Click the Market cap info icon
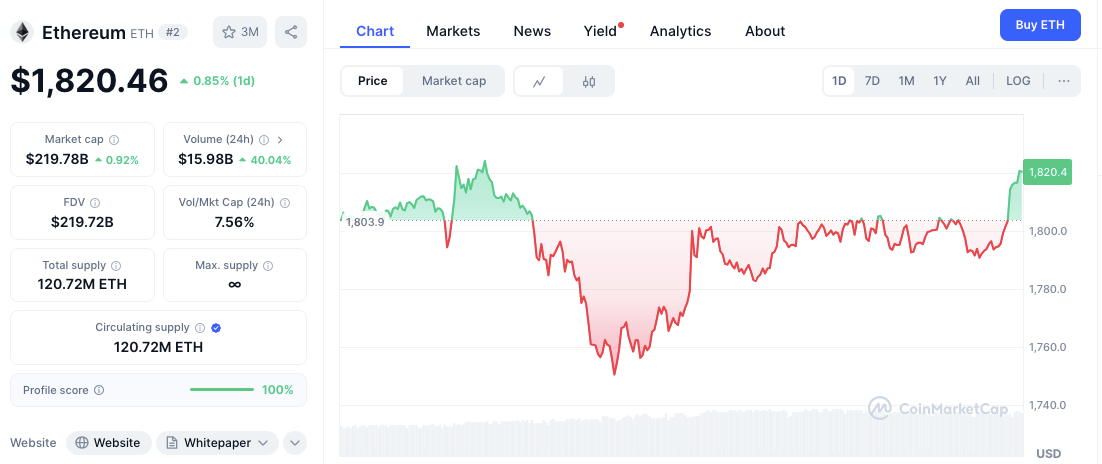The image size is (1102, 464). pos(114,140)
